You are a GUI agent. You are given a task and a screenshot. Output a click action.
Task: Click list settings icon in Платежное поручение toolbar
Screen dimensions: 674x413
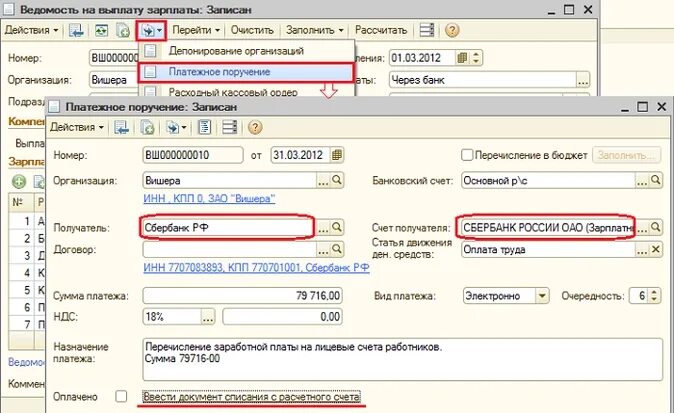(x=229, y=127)
